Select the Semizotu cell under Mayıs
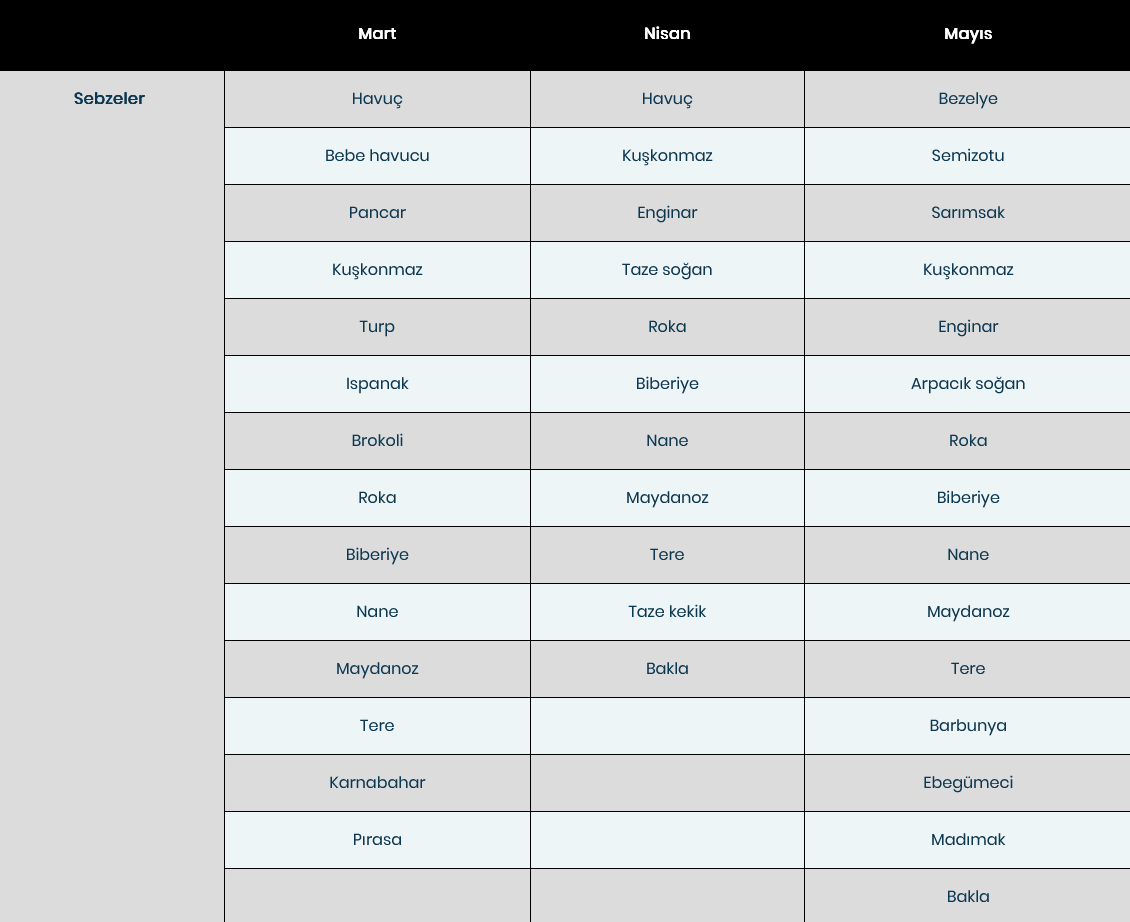1130x922 pixels. point(967,156)
